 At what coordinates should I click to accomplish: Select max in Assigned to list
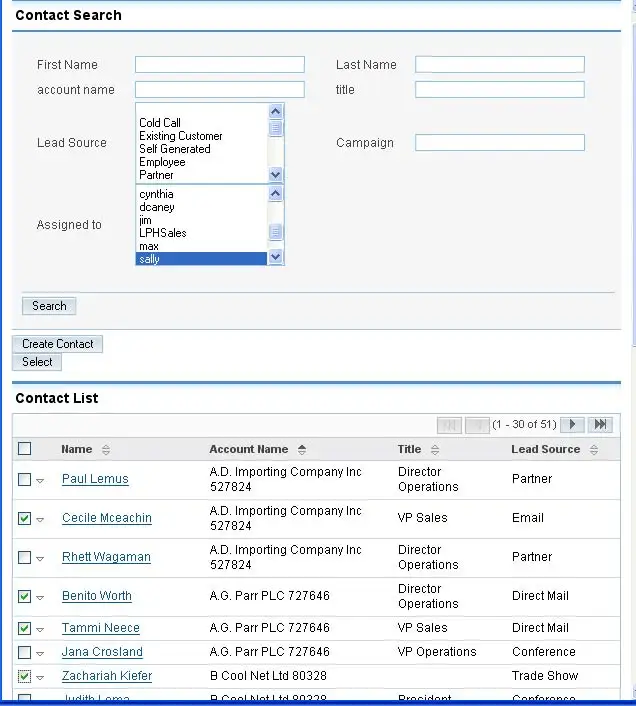point(201,246)
